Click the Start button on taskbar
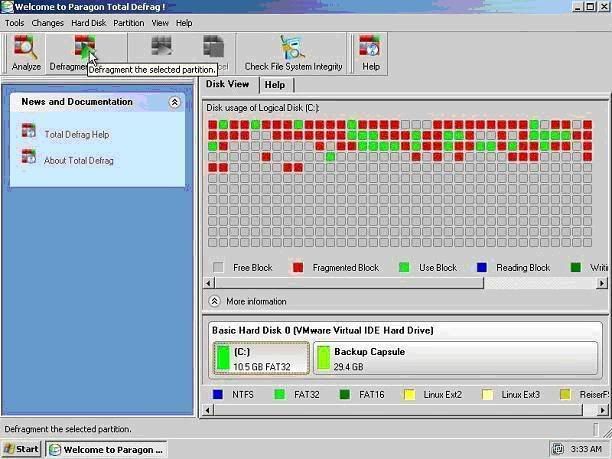 (21, 449)
